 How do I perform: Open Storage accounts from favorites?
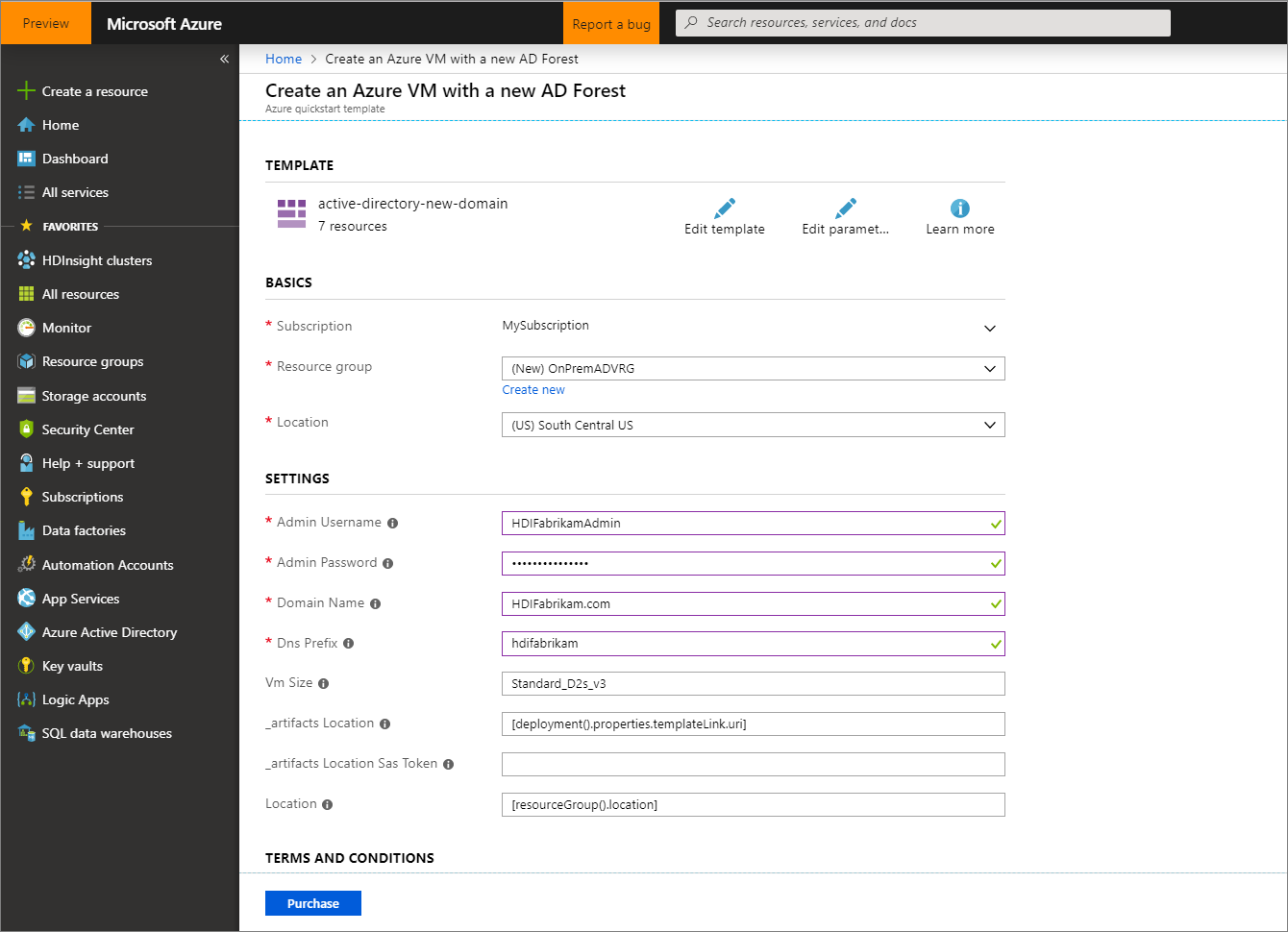click(93, 395)
